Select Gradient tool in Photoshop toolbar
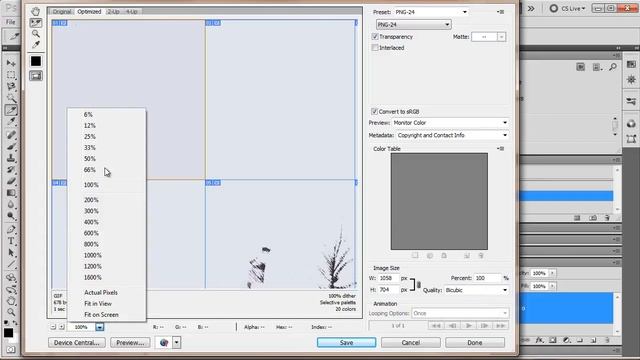Screen dimensions: 640x360 tap(11, 193)
